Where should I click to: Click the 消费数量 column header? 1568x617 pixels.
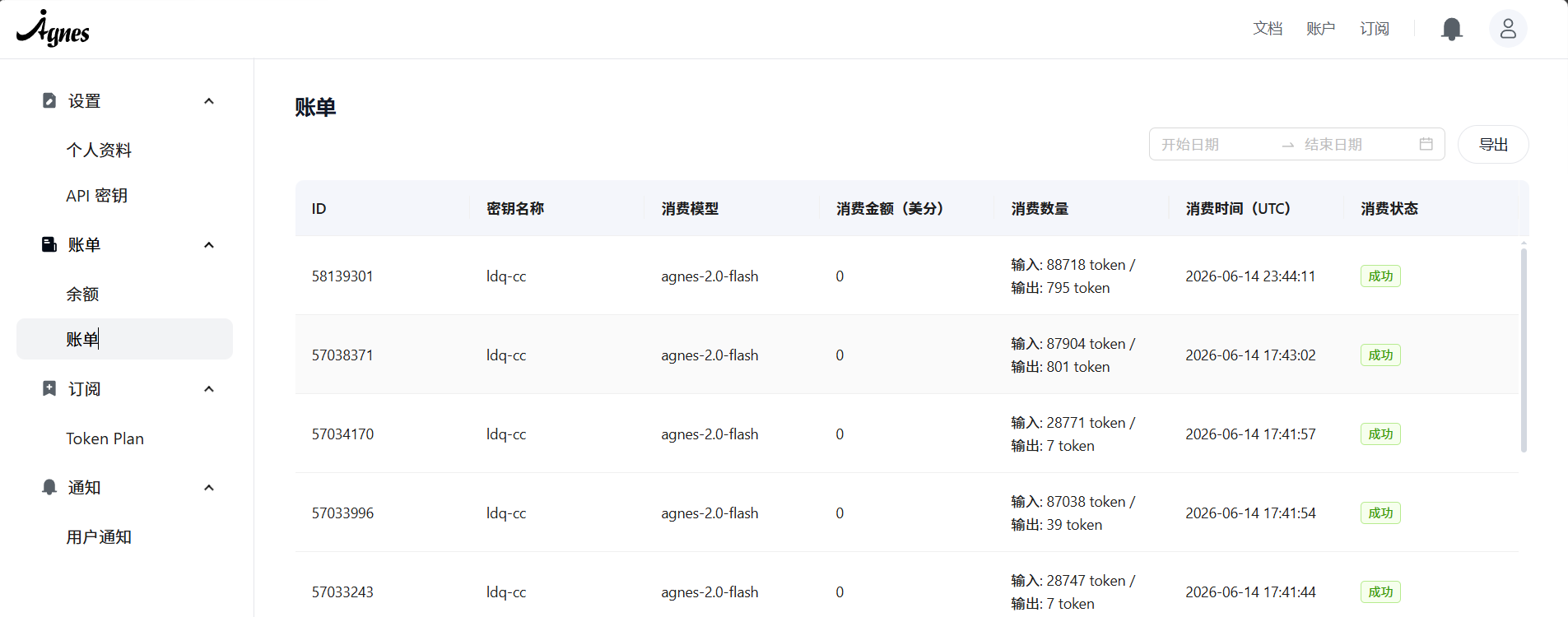click(x=1082, y=208)
